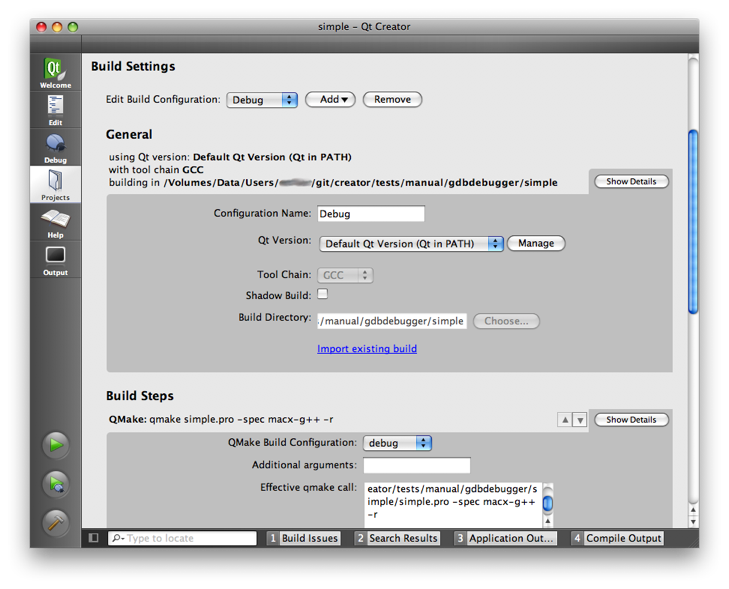729x589 pixels.
Task: Click Show Details for QMake step
Action: click(631, 420)
